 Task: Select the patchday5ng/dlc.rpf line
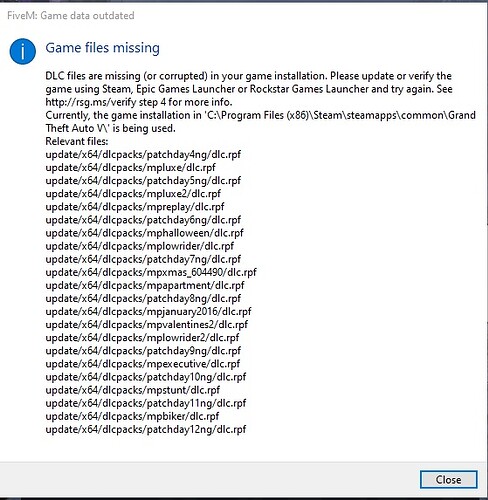(x=143, y=180)
